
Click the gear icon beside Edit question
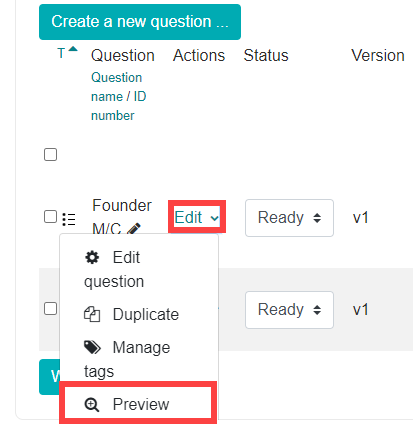tap(92, 258)
